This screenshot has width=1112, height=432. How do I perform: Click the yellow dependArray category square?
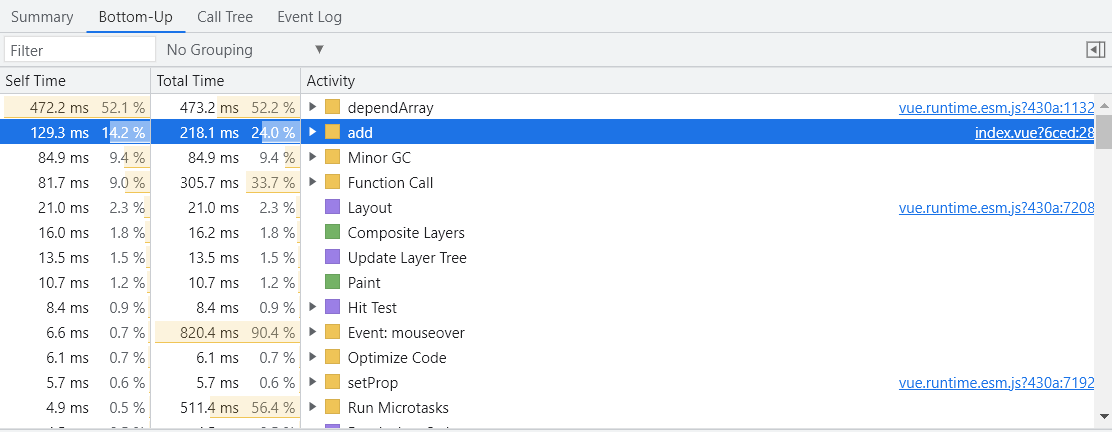coord(333,107)
